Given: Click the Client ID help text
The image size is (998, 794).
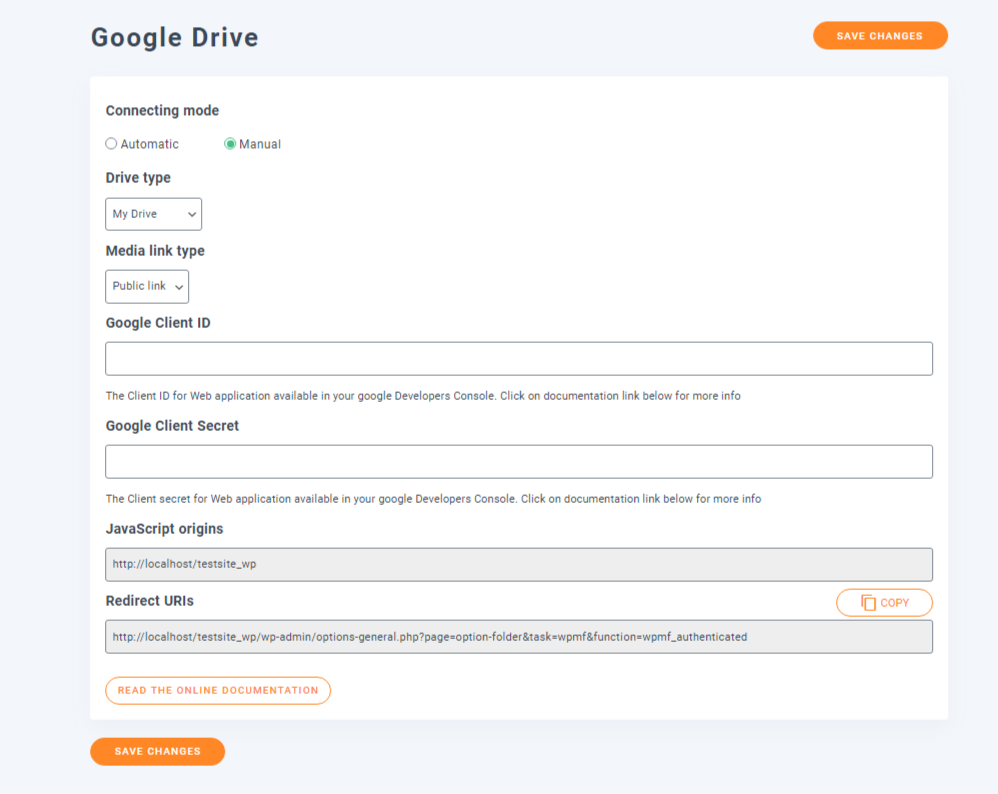Looking at the screenshot, I should pos(423,396).
